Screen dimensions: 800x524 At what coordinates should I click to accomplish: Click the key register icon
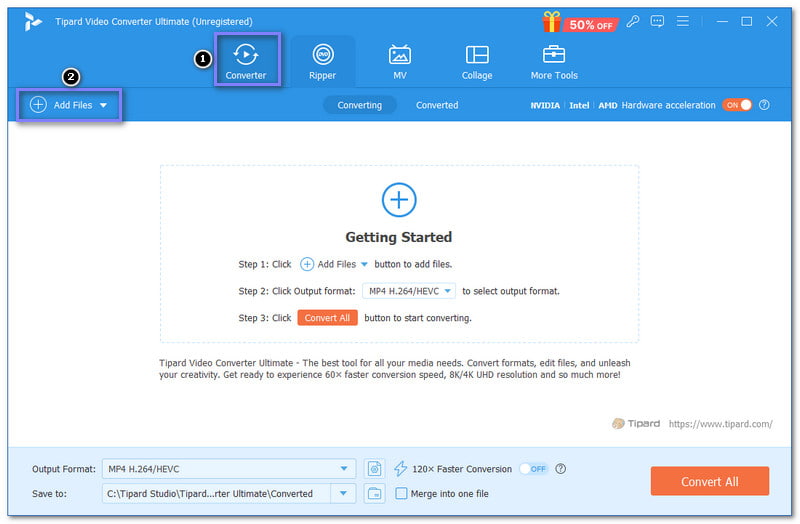(634, 21)
